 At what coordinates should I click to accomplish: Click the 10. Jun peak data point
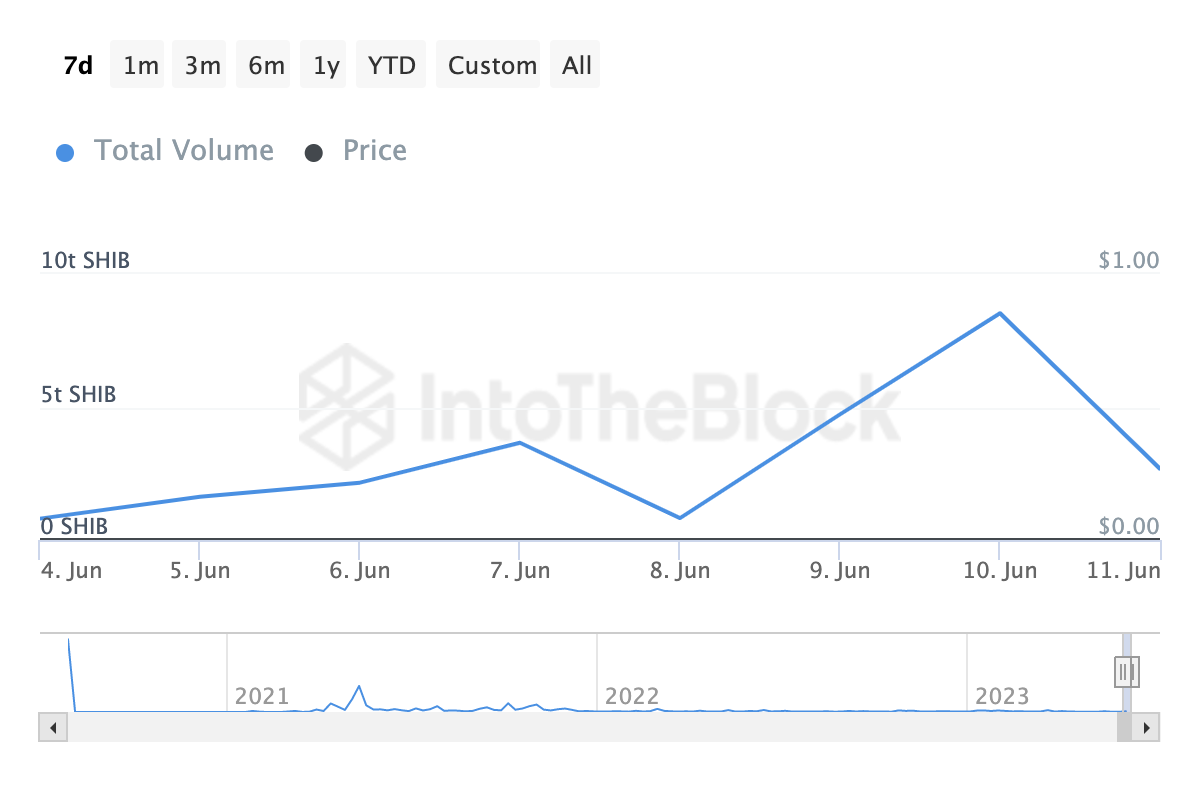[x=999, y=314]
